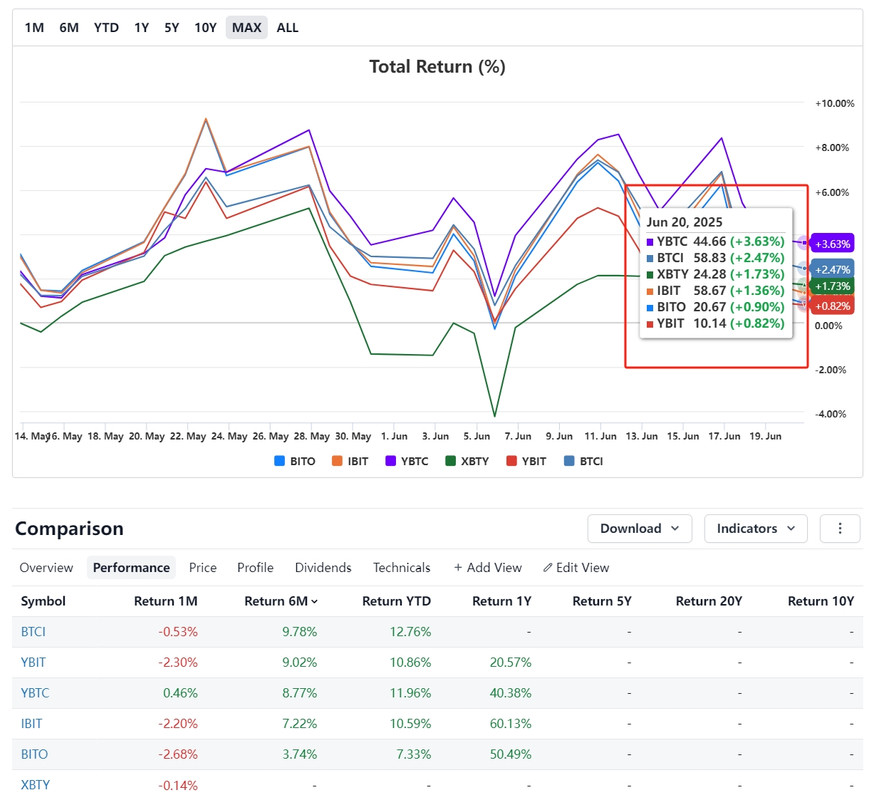Screen dimensions: 896x800
Task: Switch to the Dividends tab
Action: (x=323, y=567)
